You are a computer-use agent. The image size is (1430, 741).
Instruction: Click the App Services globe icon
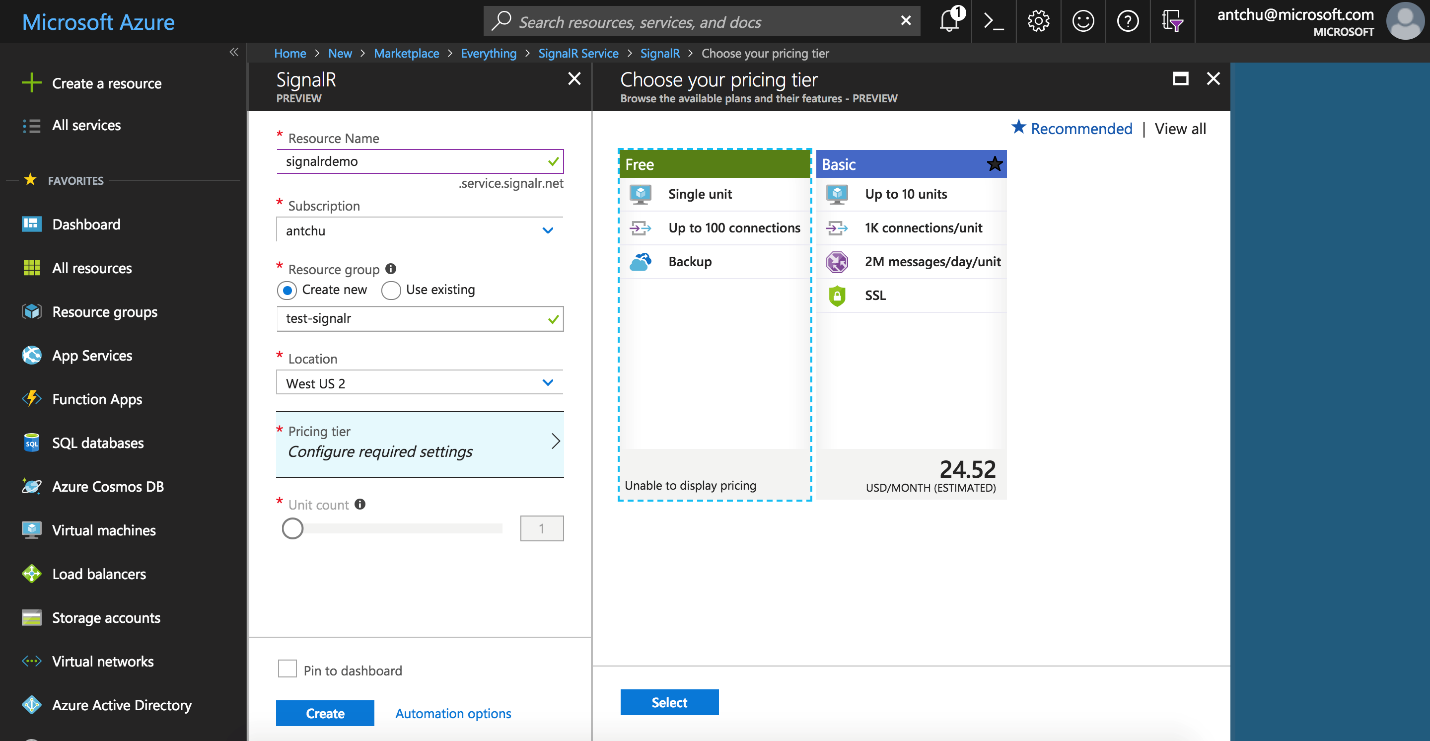32,355
